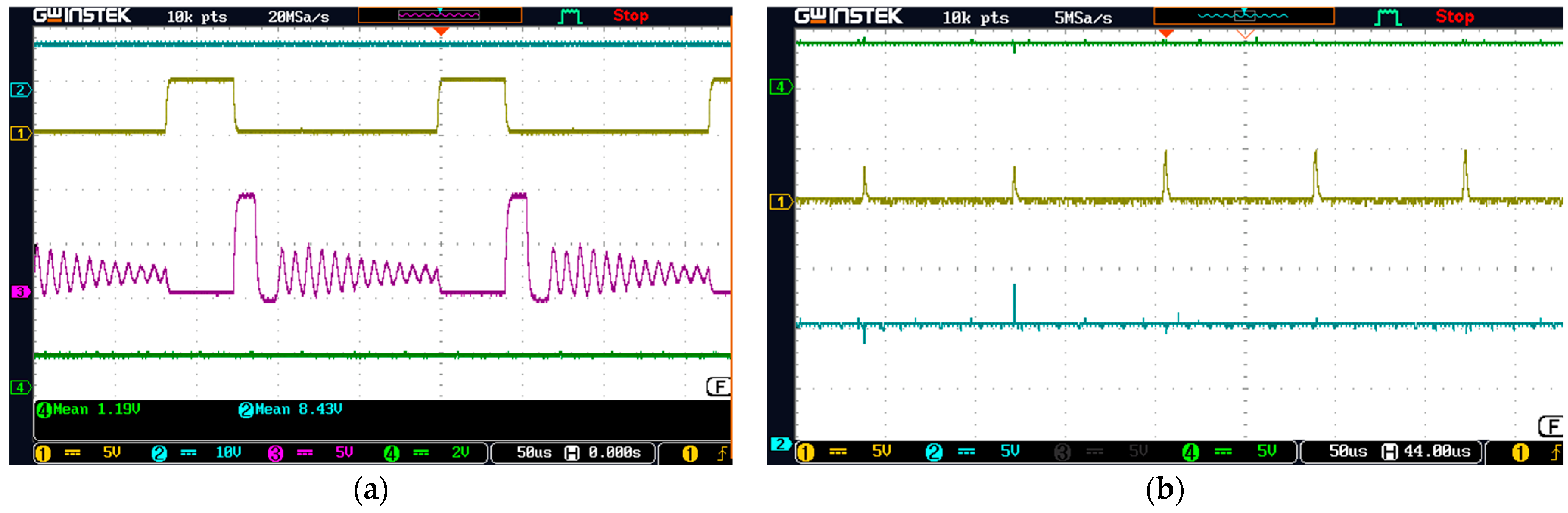Click green channel 4 marker in left scope
Viewport: 1568px width, 513px height.
[x=20, y=387]
